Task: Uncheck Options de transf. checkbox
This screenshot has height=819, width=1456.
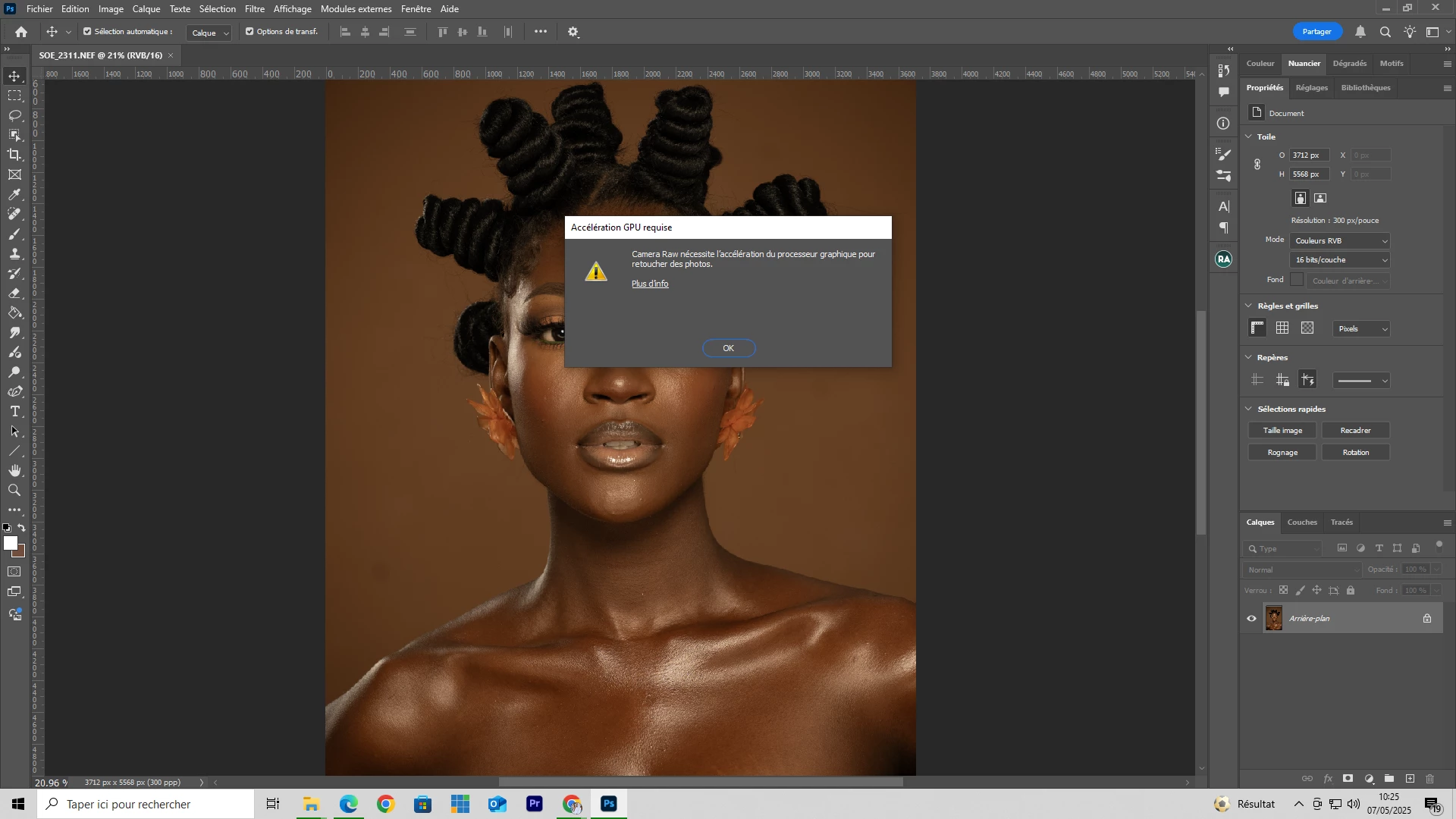Action: 249,32
